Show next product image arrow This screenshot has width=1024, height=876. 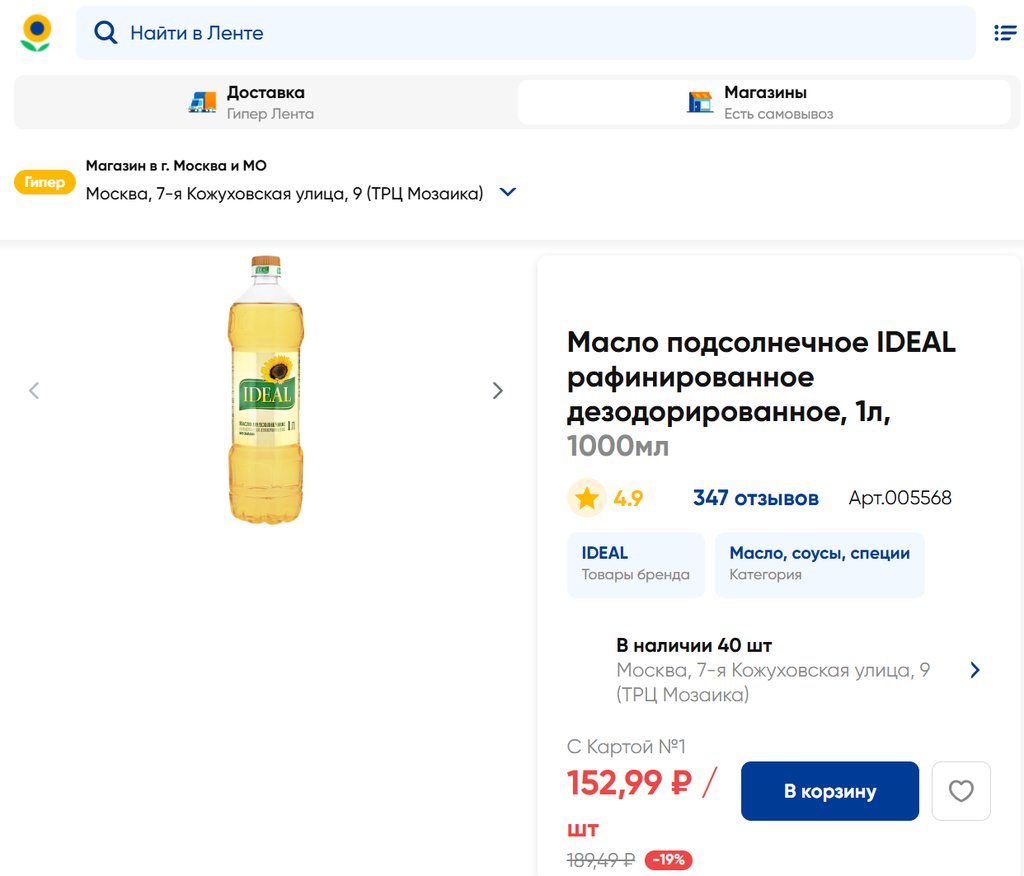pos(497,391)
